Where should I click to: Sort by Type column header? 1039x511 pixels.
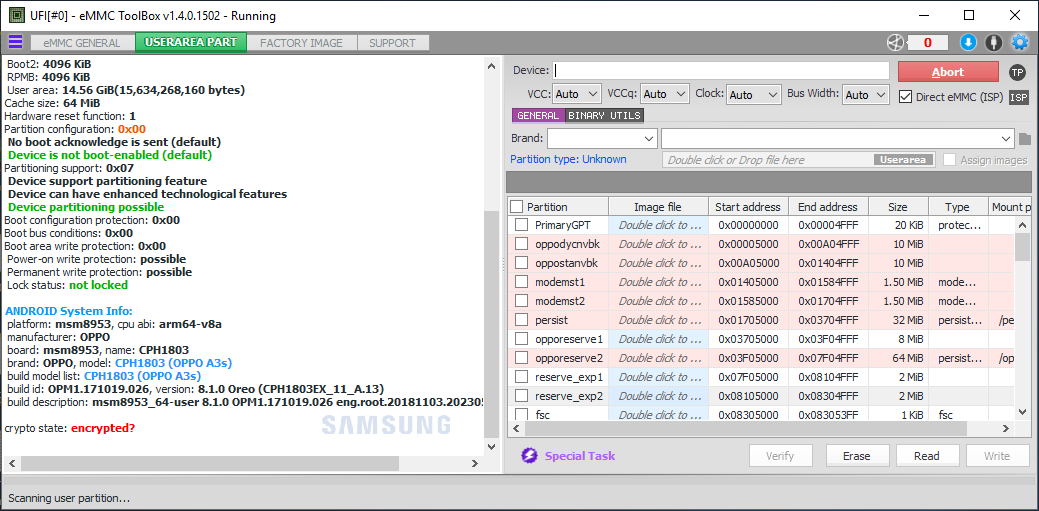[x=958, y=207]
